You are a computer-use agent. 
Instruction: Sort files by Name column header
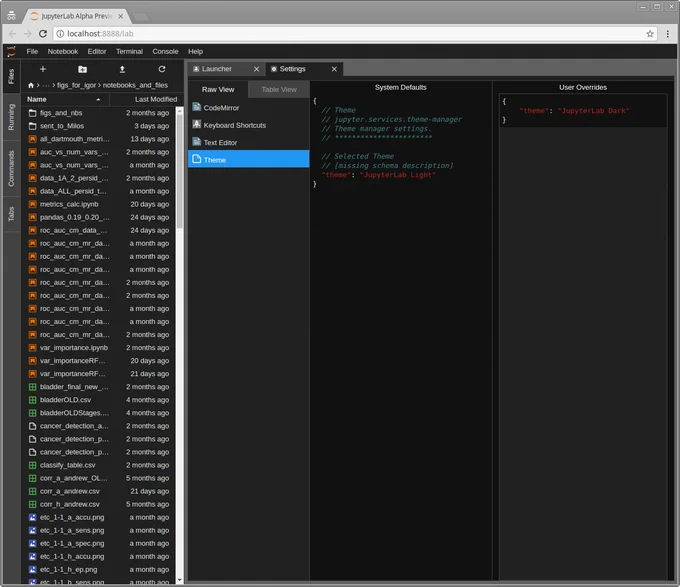[x=65, y=99]
